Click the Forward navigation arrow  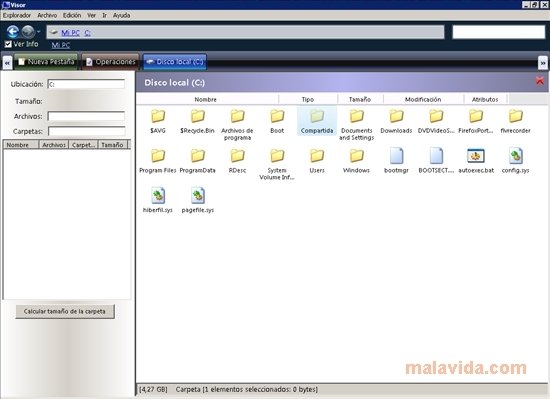[x=28, y=32]
